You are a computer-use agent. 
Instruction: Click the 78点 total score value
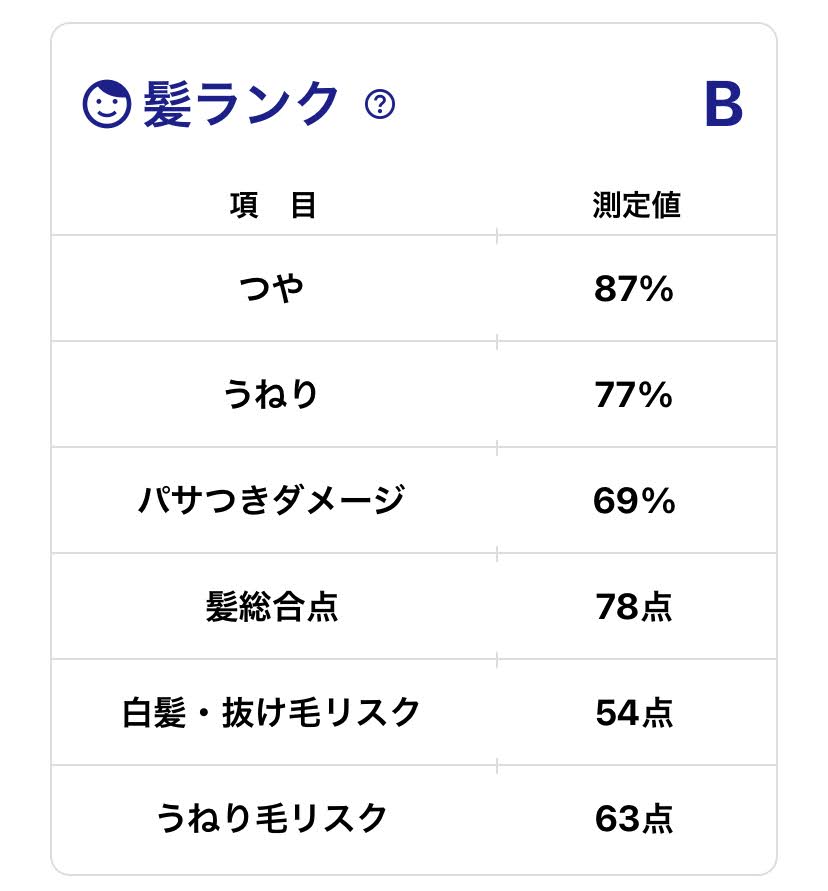pos(634,607)
